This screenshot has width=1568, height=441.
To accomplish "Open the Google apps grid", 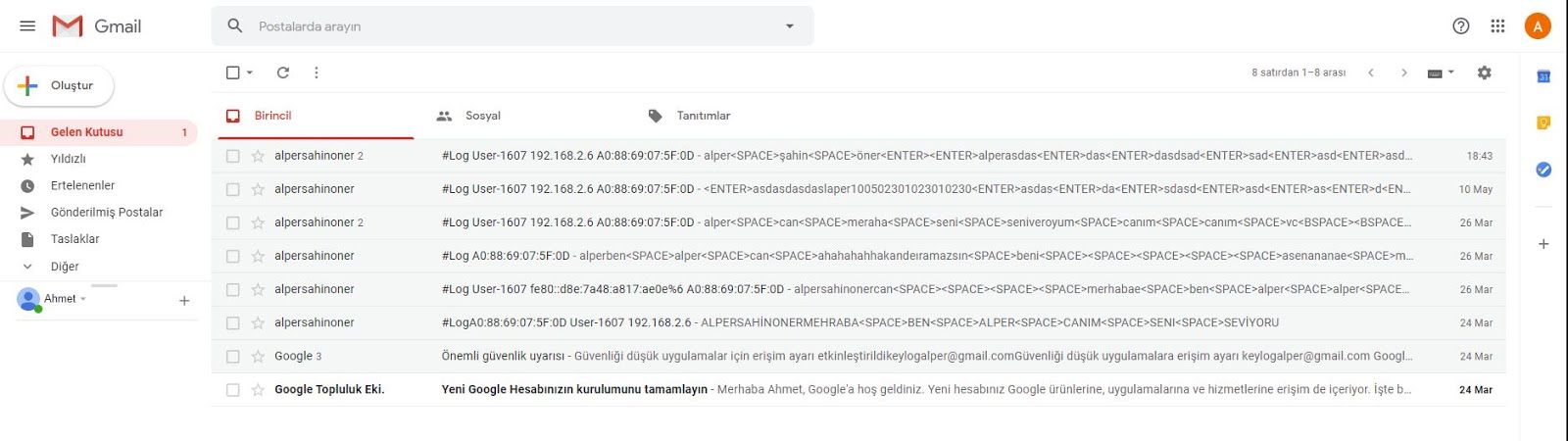I will coord(1497,26).
